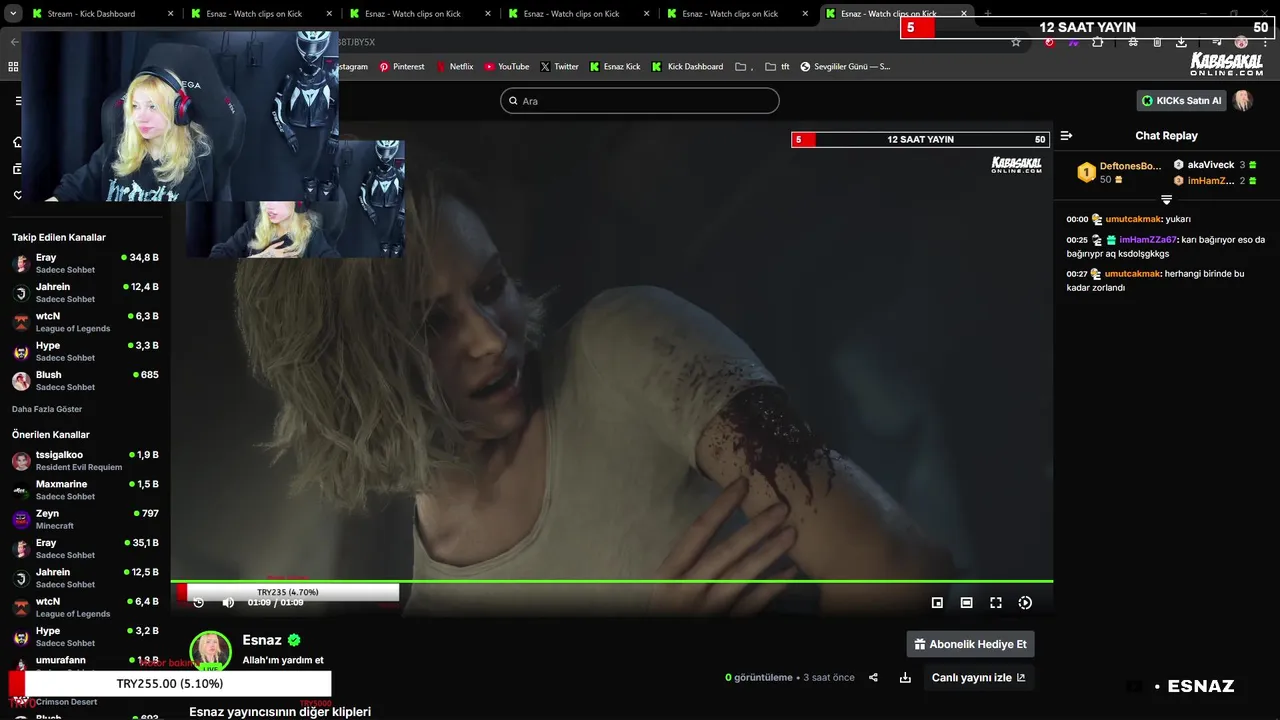1280x720 pixels.
Task: Open the Pinterest bookmark
Action: (x=401, y=67)
